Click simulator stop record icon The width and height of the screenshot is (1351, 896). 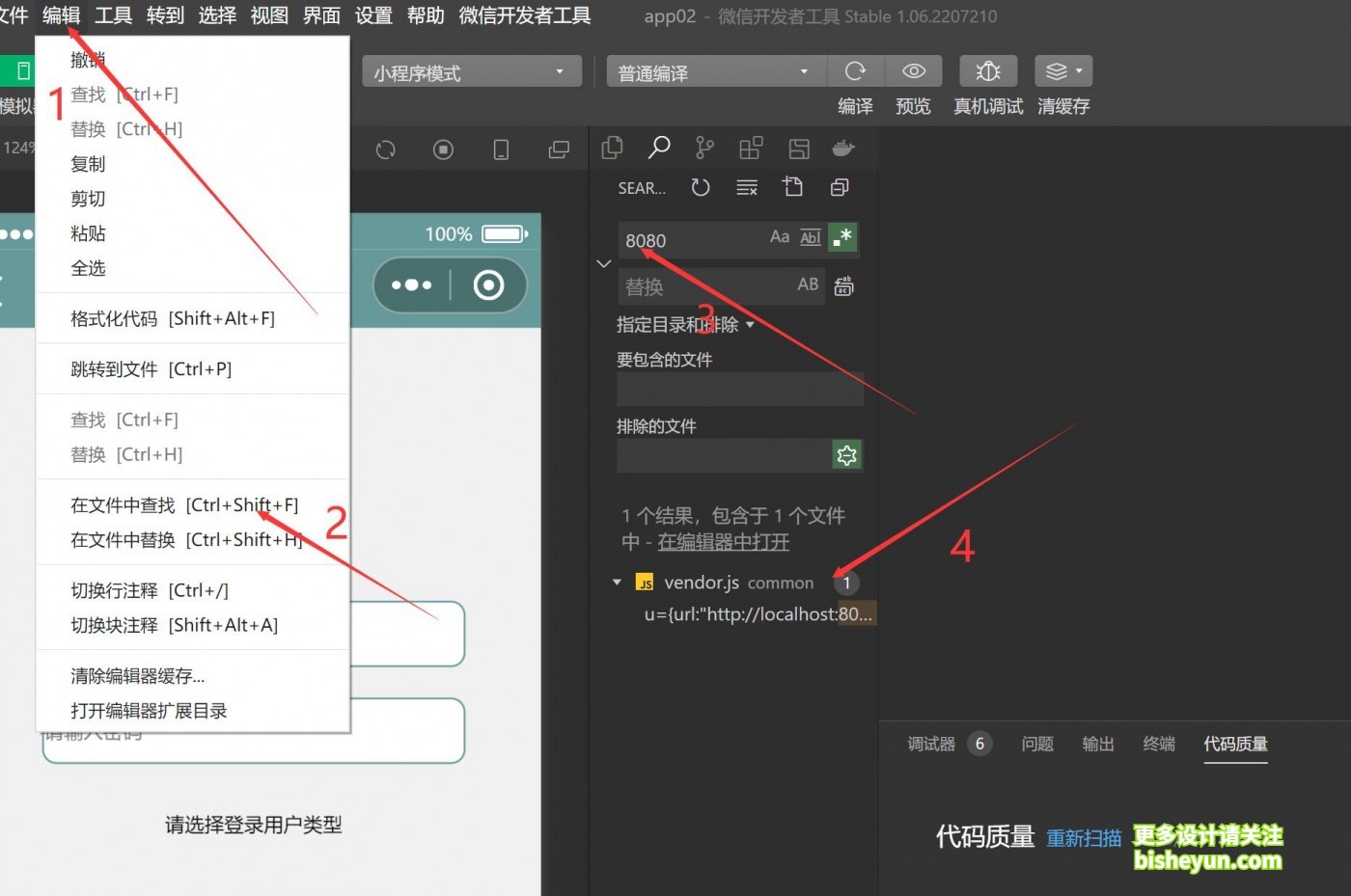443,149
